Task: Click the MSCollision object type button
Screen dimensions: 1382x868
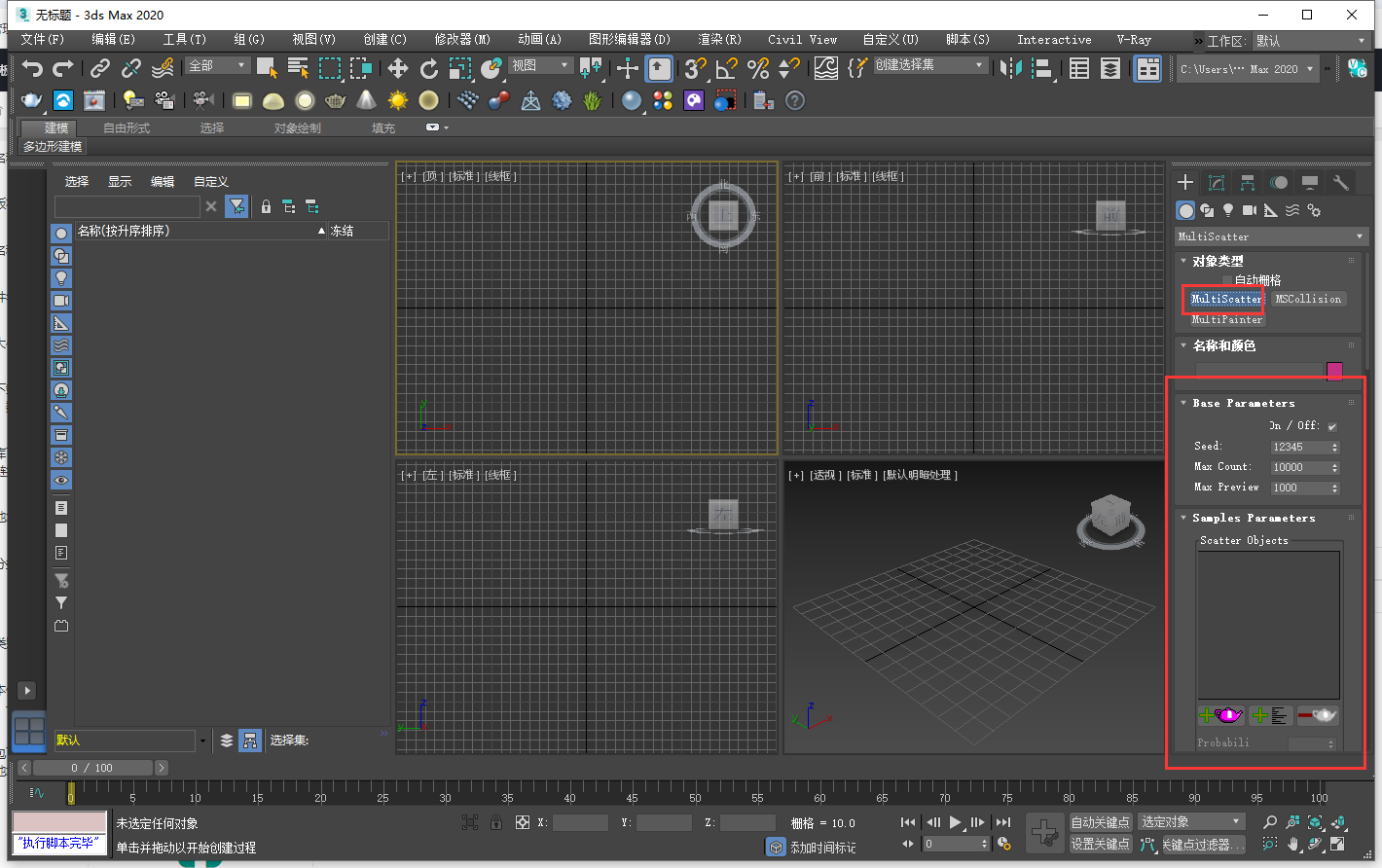Action: pos(1308,299)
